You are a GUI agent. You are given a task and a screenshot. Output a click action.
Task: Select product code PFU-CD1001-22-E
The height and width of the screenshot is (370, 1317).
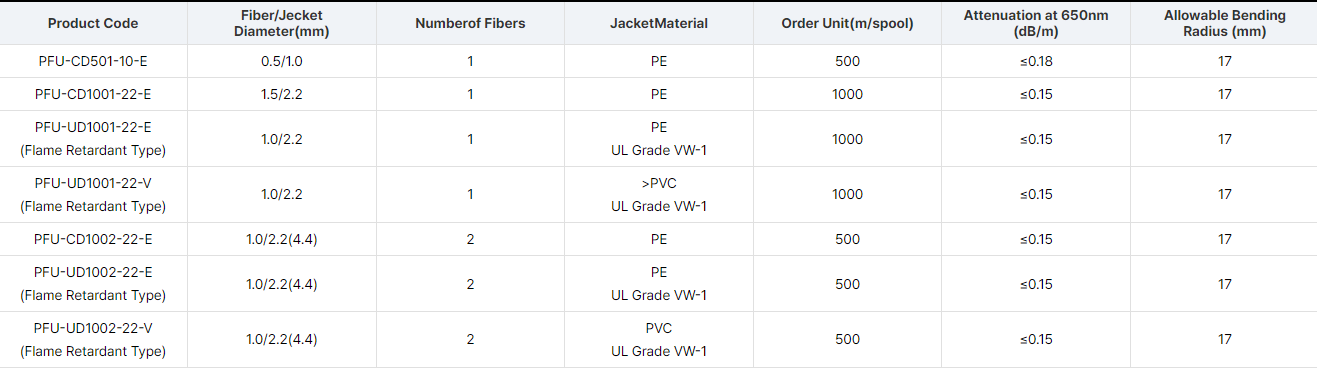pos(93,94)
